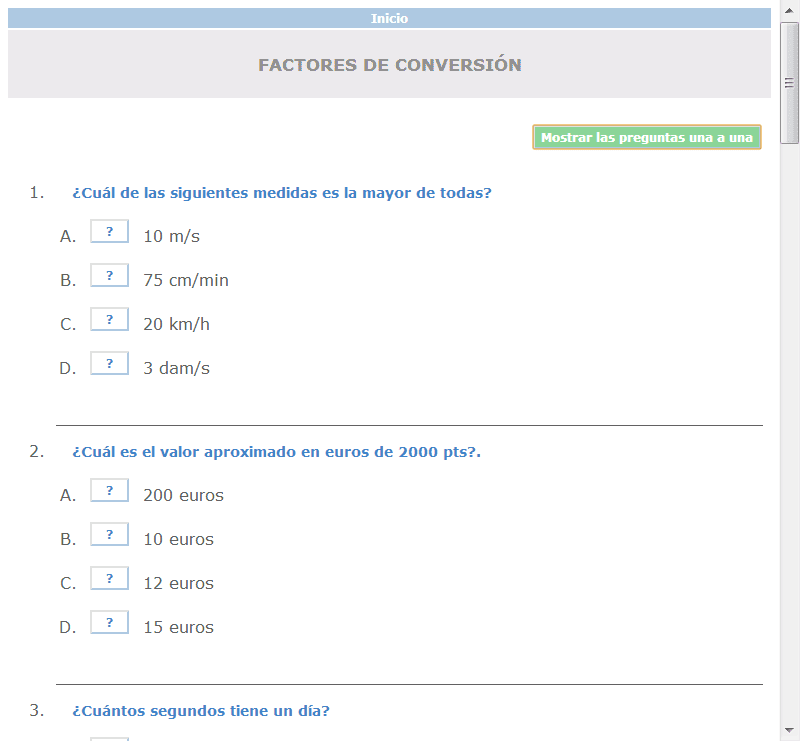Click question 2 text about 2000 pts
The image size is (800, 741).
[x=276, y=452]
